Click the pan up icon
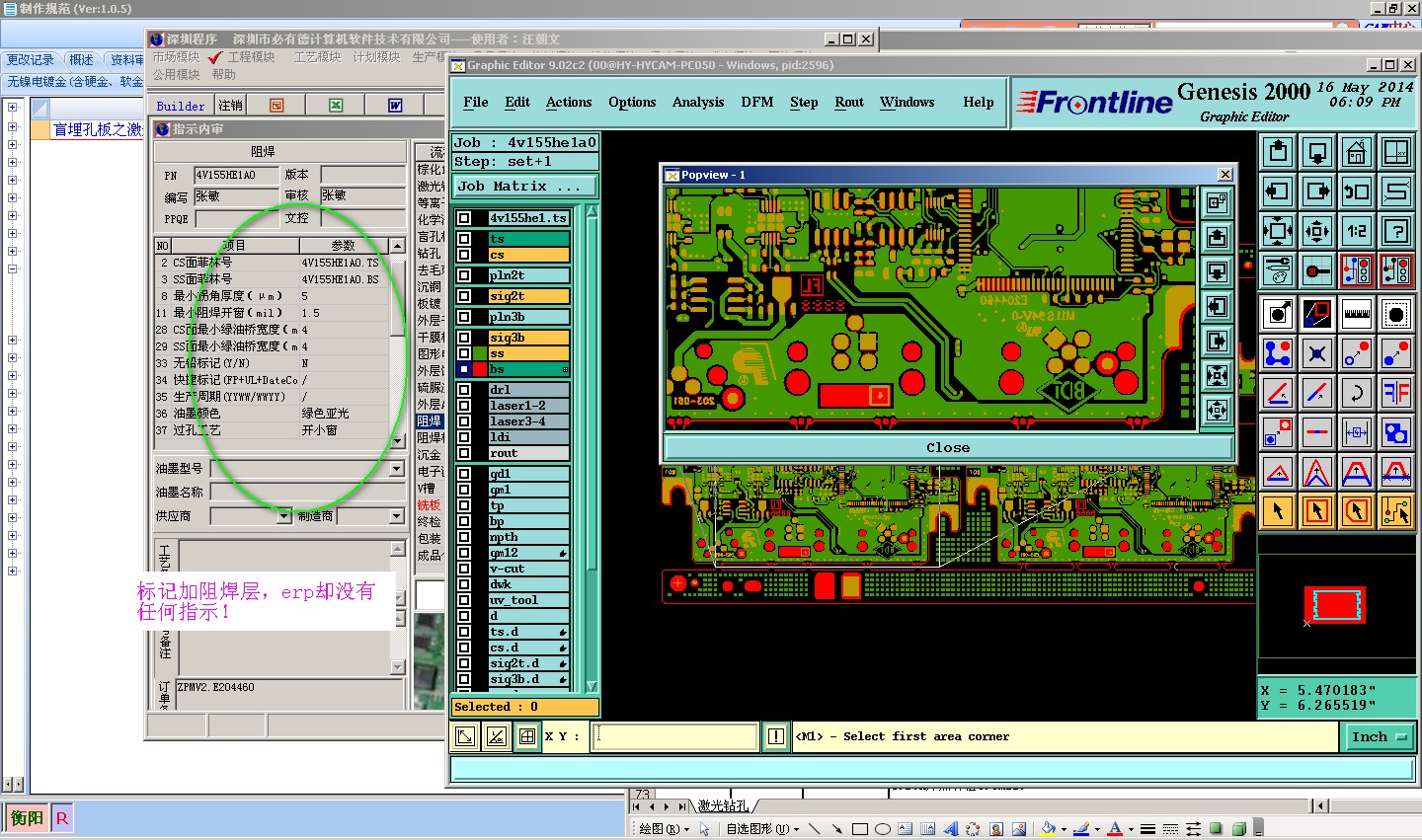The height and width of the screenshot is (840, 1422). [1278, 152]
